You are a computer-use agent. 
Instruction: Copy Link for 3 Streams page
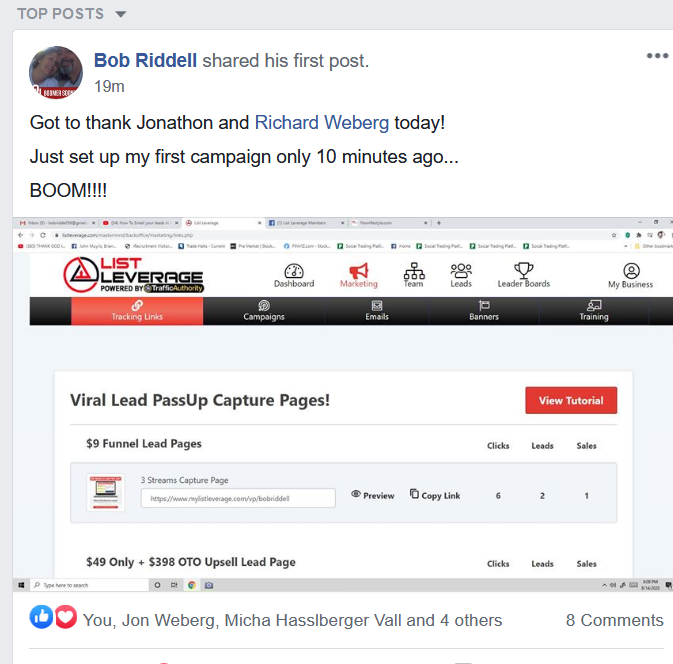(435, 495)
